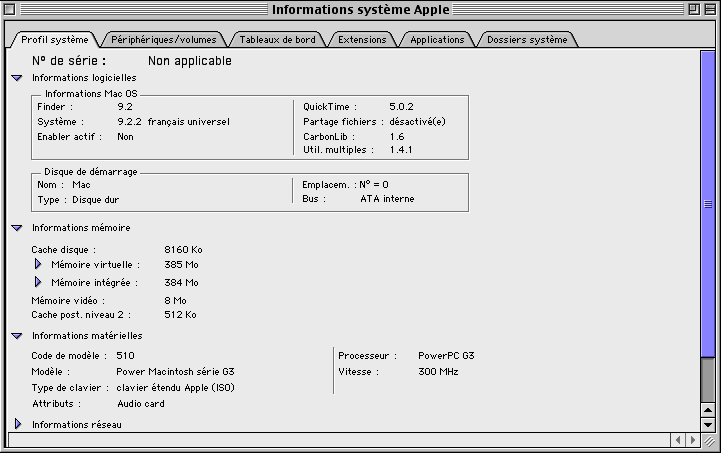721x453 pixels.
Task: Click the Cache disque '8160 Ko' value
Action: 183,250
